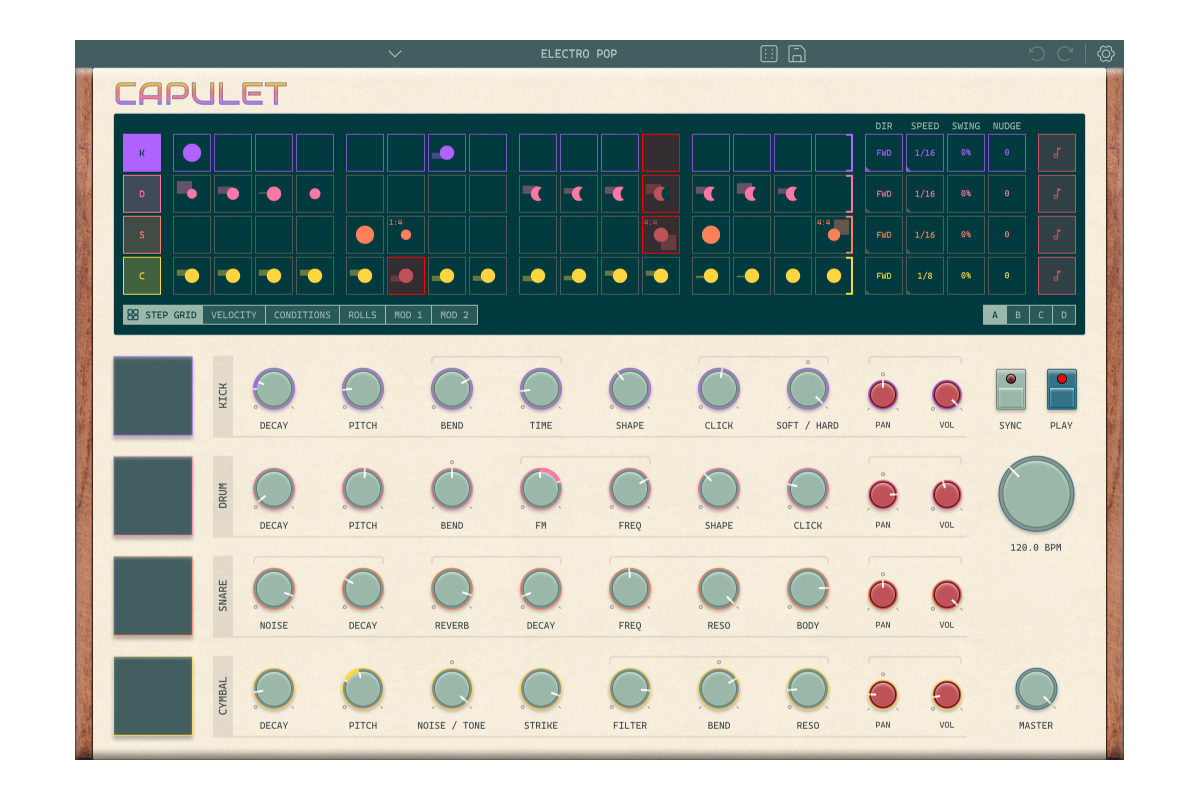This screenshot has height=800, width=1200.
Task: Click the save preset floppy icon
Action: pyautogui.click(x=797, y=54)
